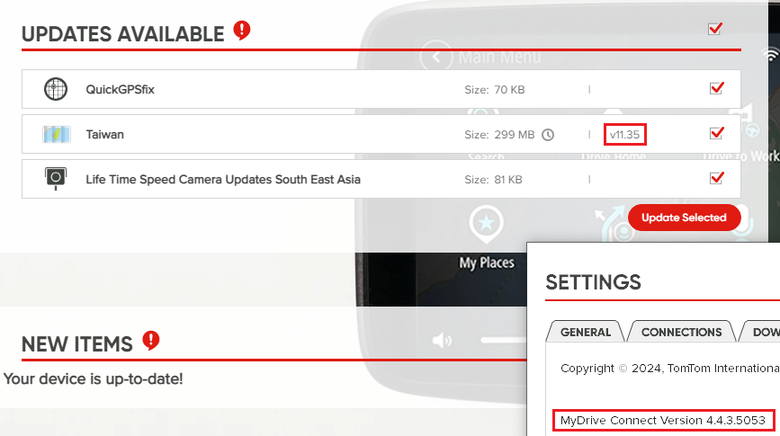Uncheck the QuickGPSfix update checkbox
Screen dimensions: 780x436
(716, 88)
